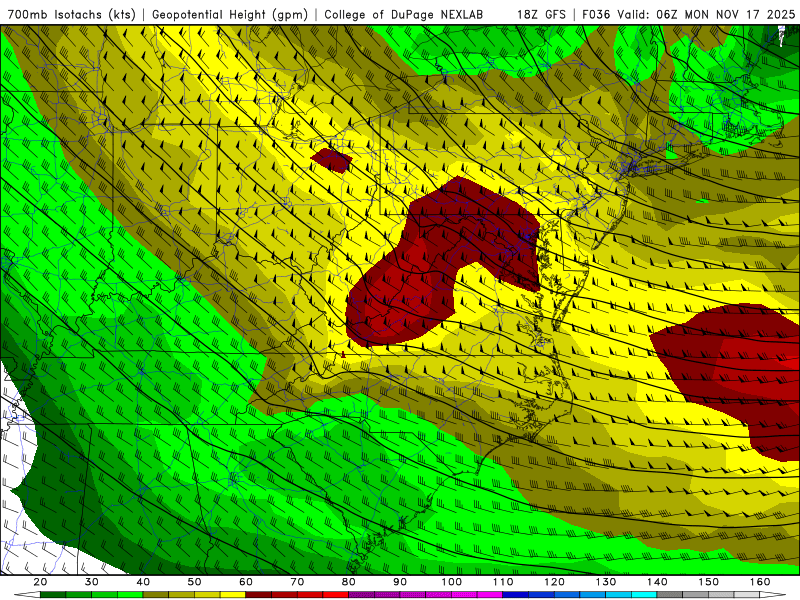The image size is (800, 600).
Task: Select the bright magenta swatch just before 110
Action: (x=490, y=595)
